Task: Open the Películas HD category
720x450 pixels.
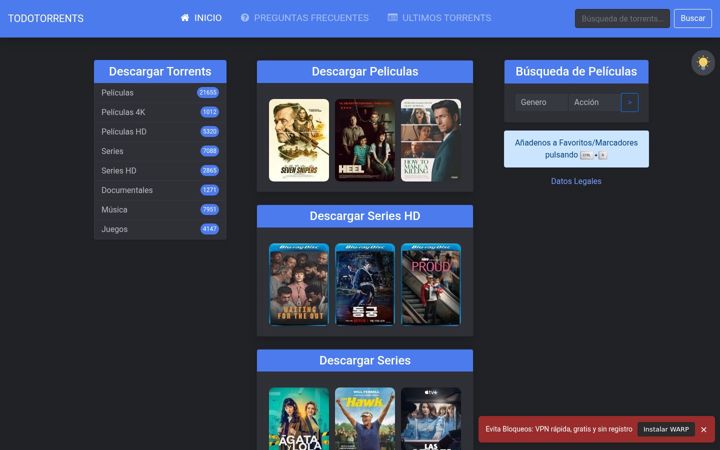Action: [x=160, y=132]
